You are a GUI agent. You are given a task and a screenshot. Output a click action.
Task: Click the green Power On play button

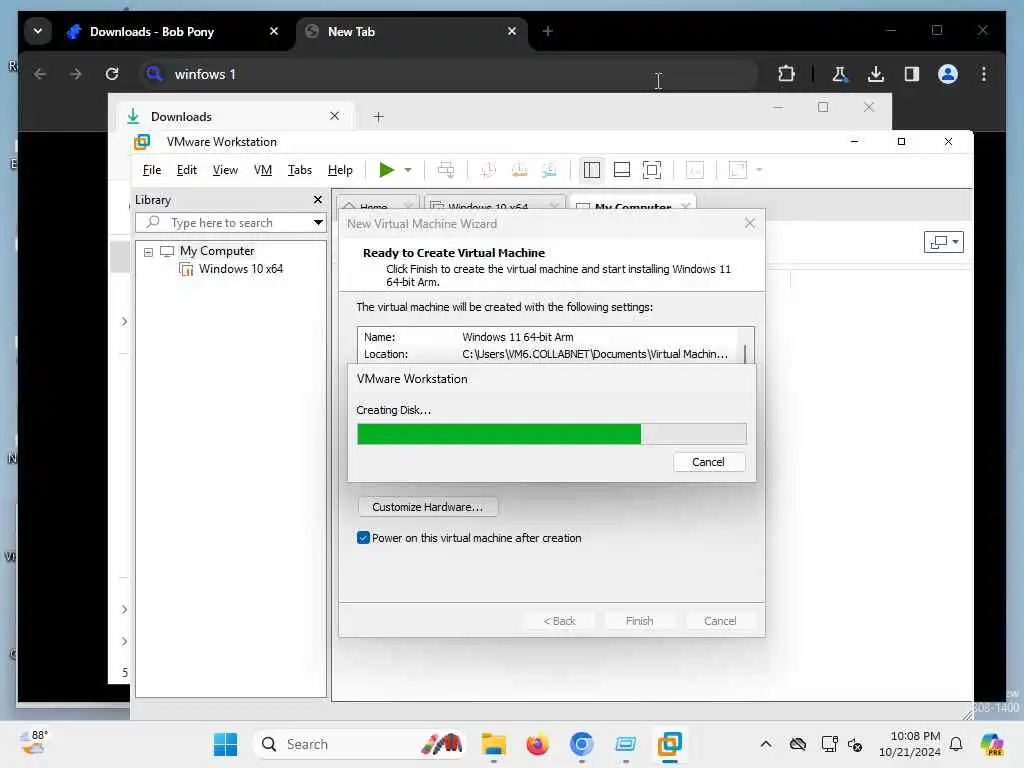point(387,170)
